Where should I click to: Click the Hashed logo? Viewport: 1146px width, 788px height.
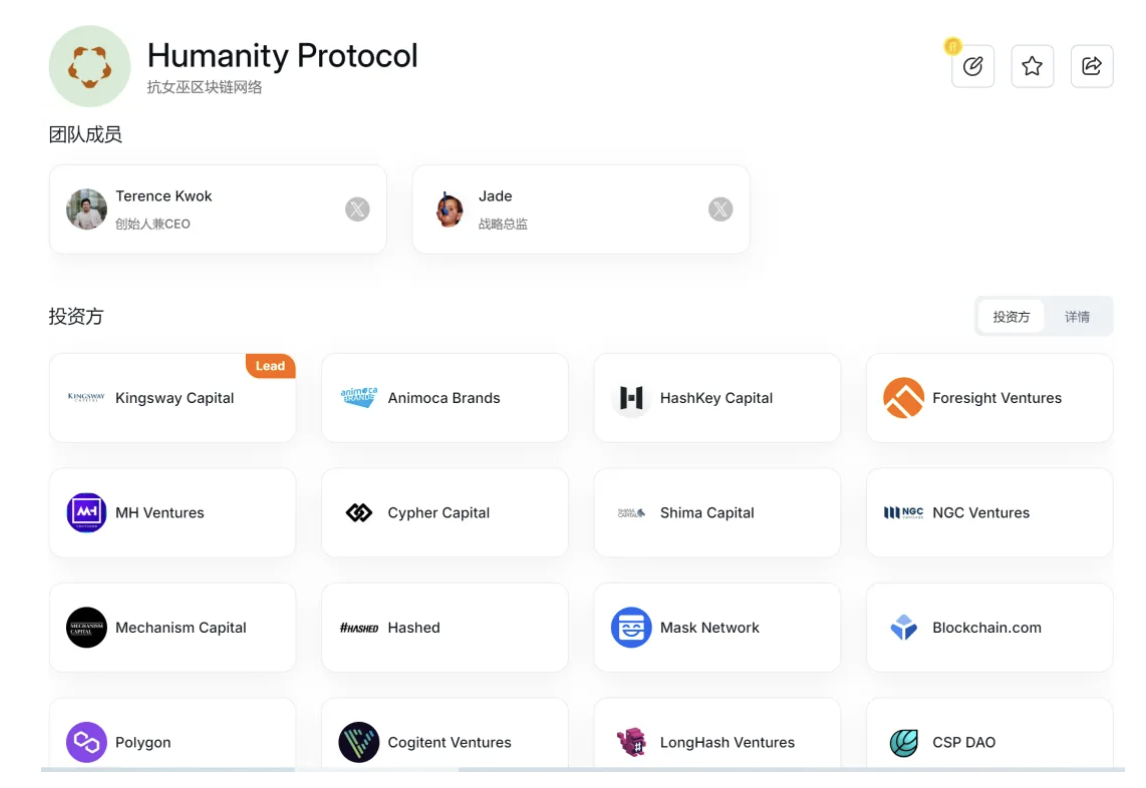(x=359, y=628)
